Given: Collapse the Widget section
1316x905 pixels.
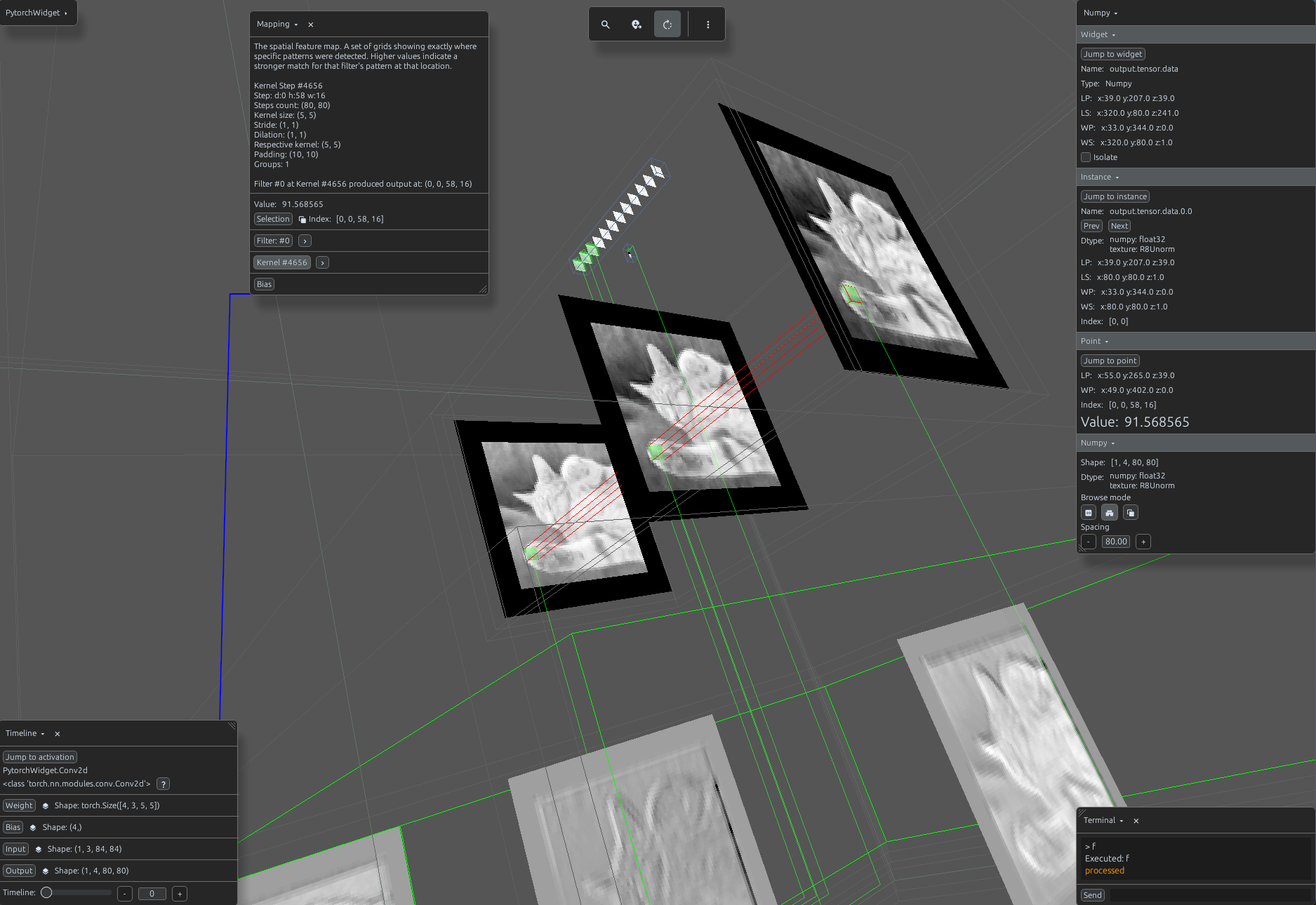Looking at the screenshot, I should point(1098,34).
